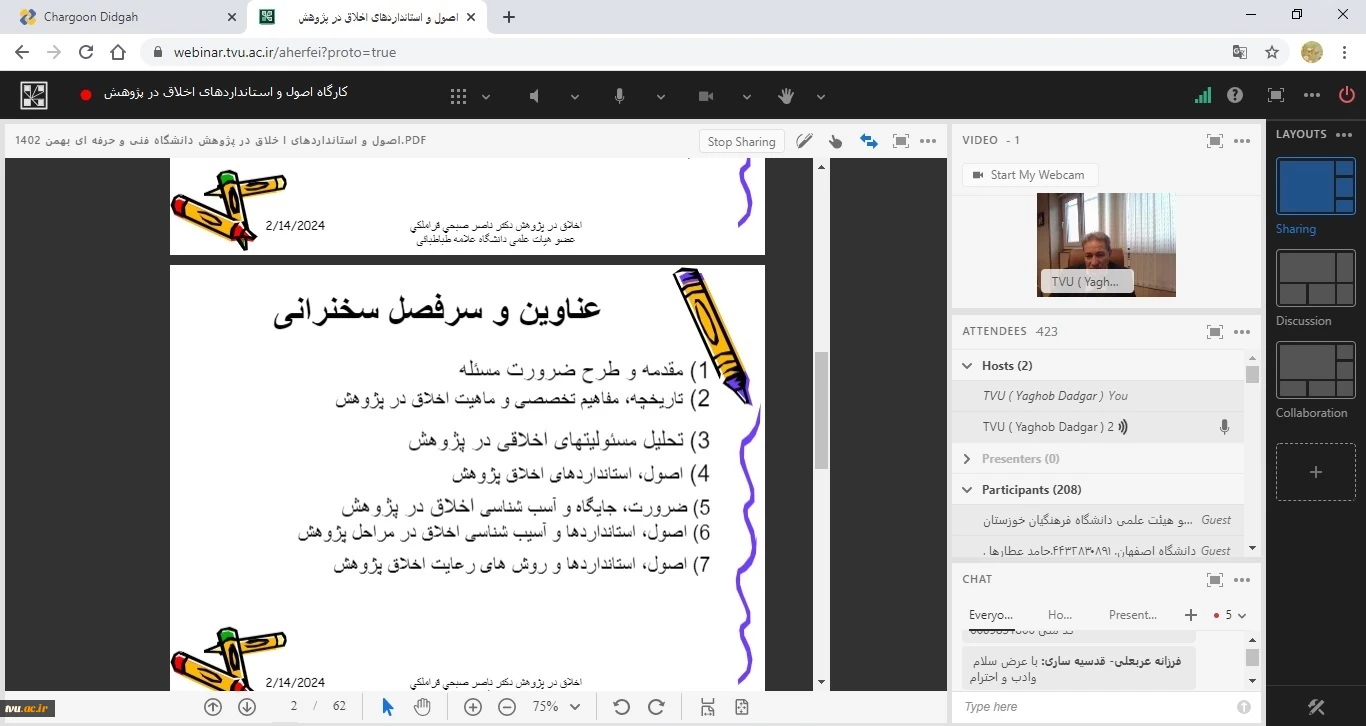1366x726 pixels.
Task: Open the top bar more options menu
Action: 1313,95
